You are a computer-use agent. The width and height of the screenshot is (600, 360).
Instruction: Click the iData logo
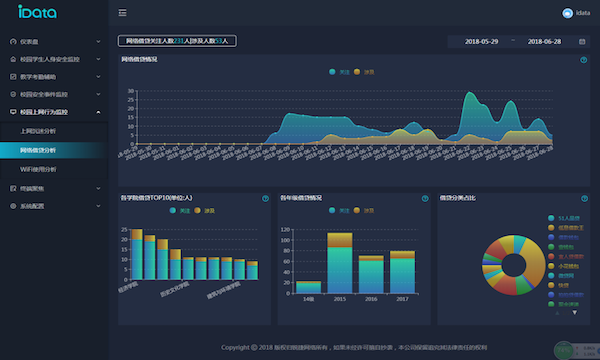pos(38,12)
